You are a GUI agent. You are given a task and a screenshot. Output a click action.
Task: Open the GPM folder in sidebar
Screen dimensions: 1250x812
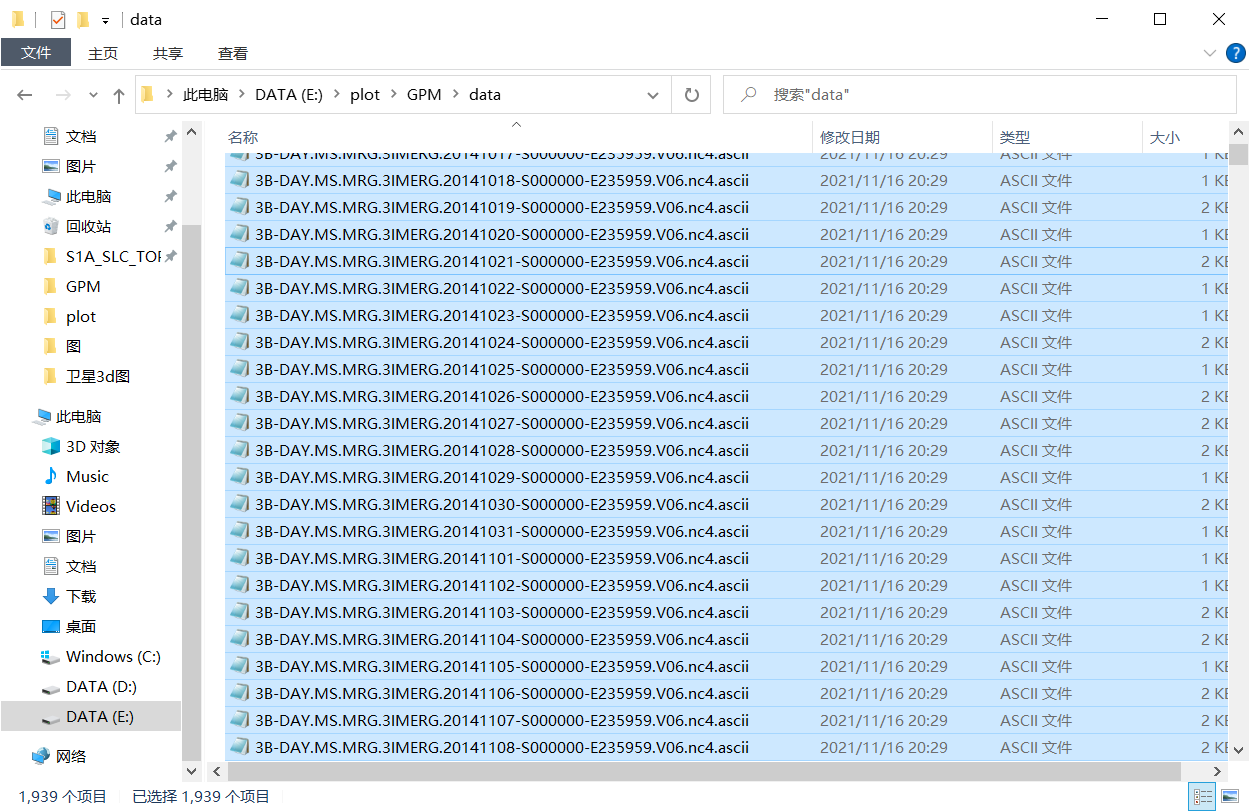pyautogui.click(x=83, y=287)
